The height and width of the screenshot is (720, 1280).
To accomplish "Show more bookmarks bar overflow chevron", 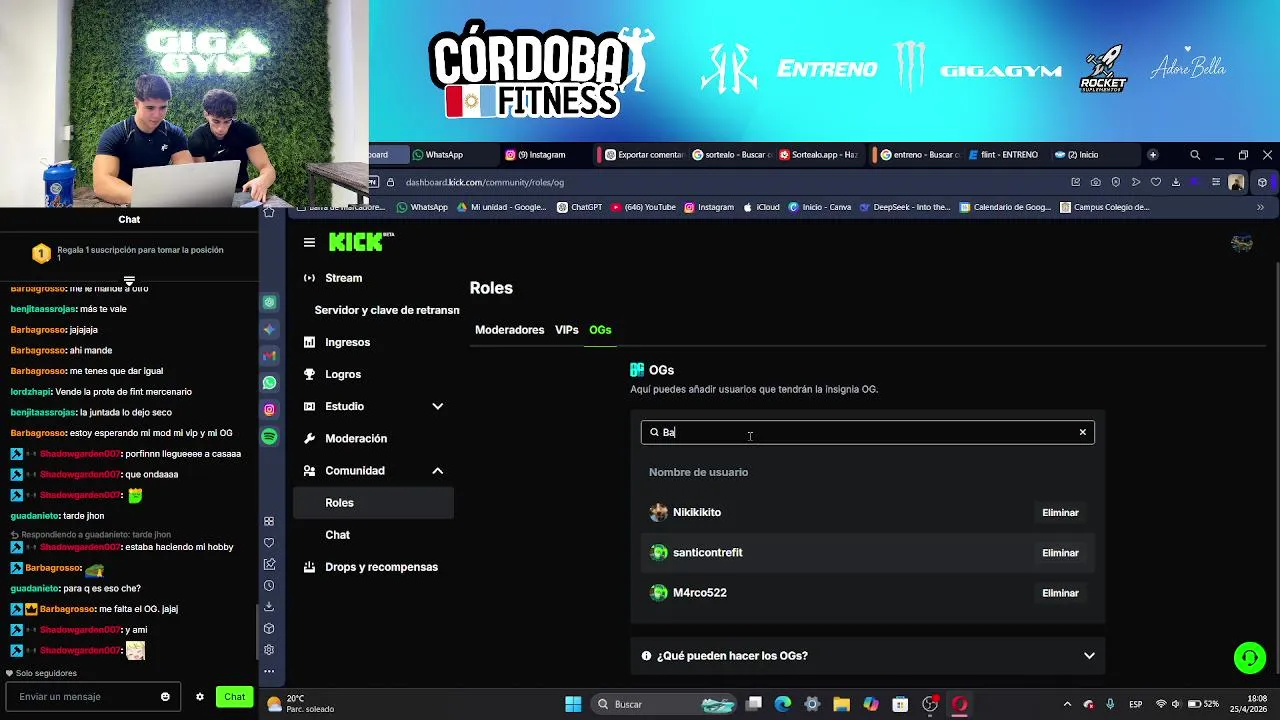I will [1260, 207].
